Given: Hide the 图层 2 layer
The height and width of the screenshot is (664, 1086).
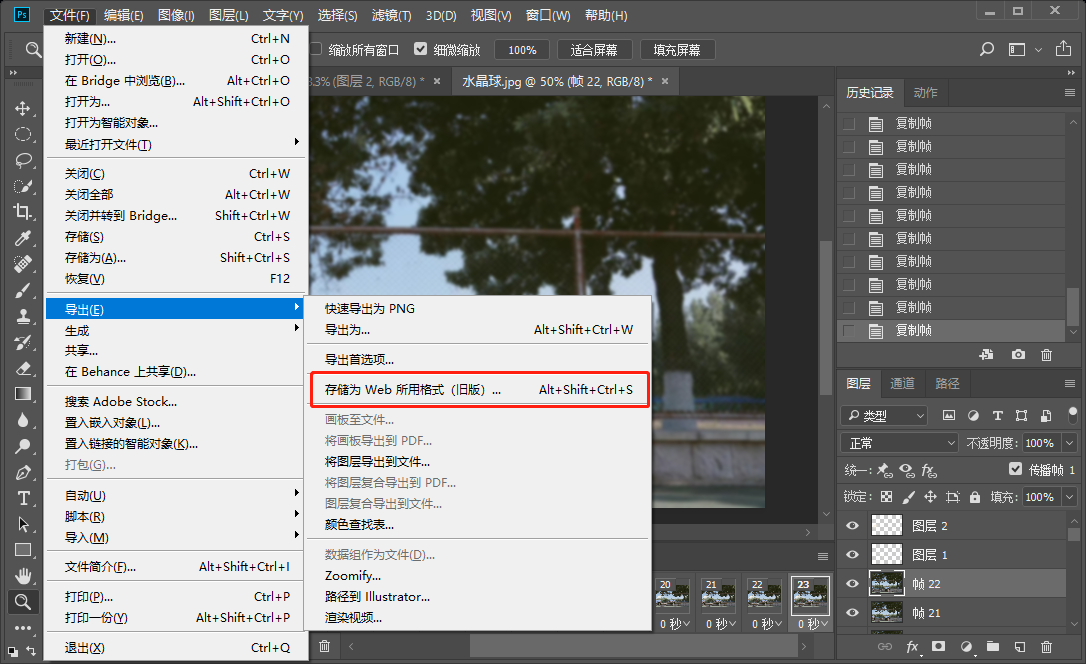Looking at the screenshot, I should [x=852, y=525].
